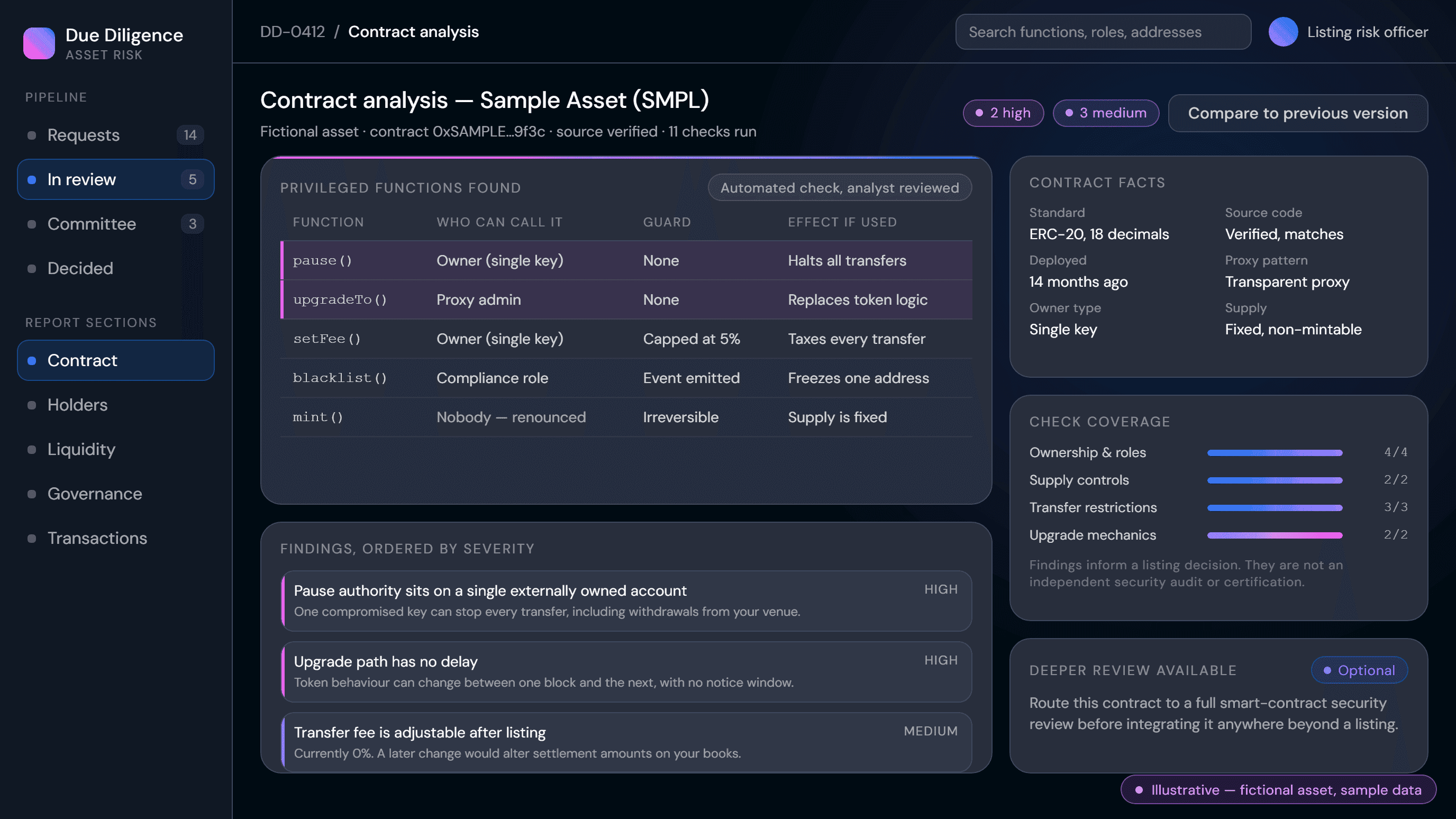1456x819 pixels.
Task: Open the Governance report section
Action: 116,494
